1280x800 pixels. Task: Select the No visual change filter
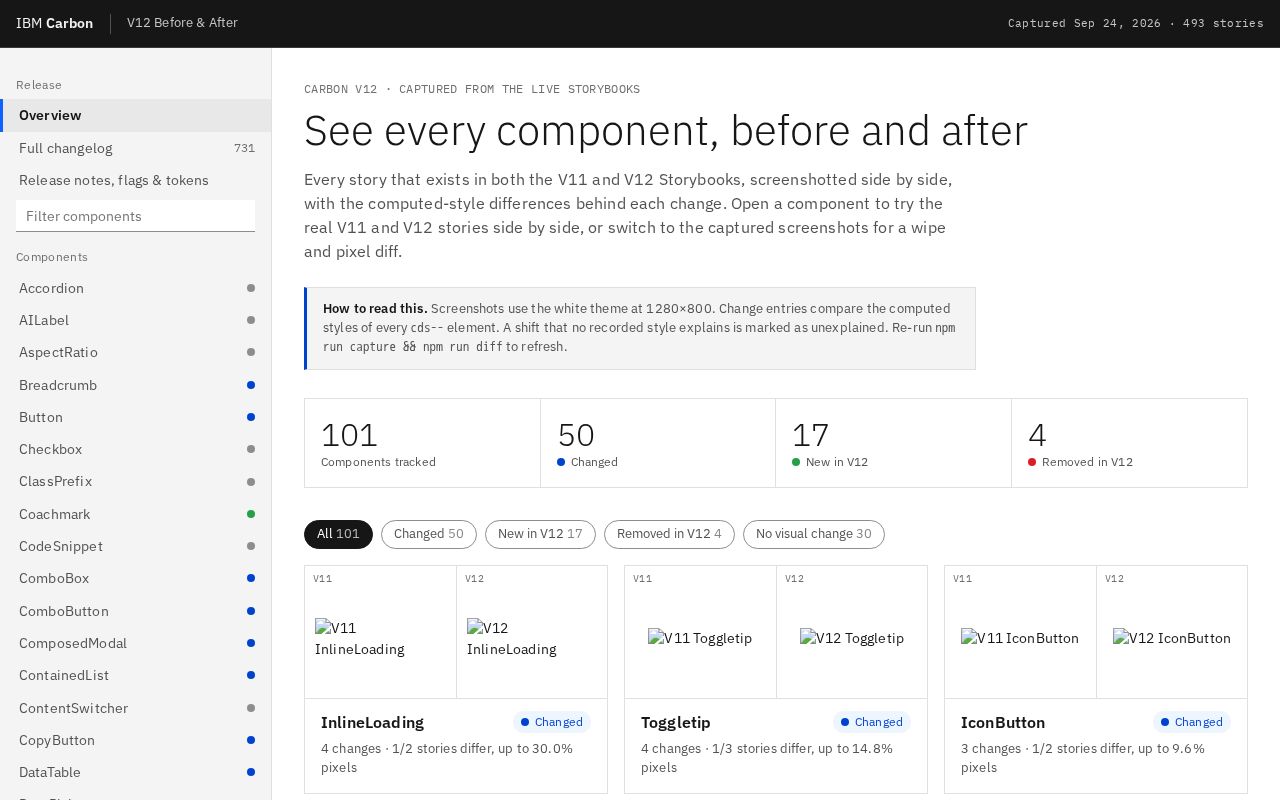(814, 534)
